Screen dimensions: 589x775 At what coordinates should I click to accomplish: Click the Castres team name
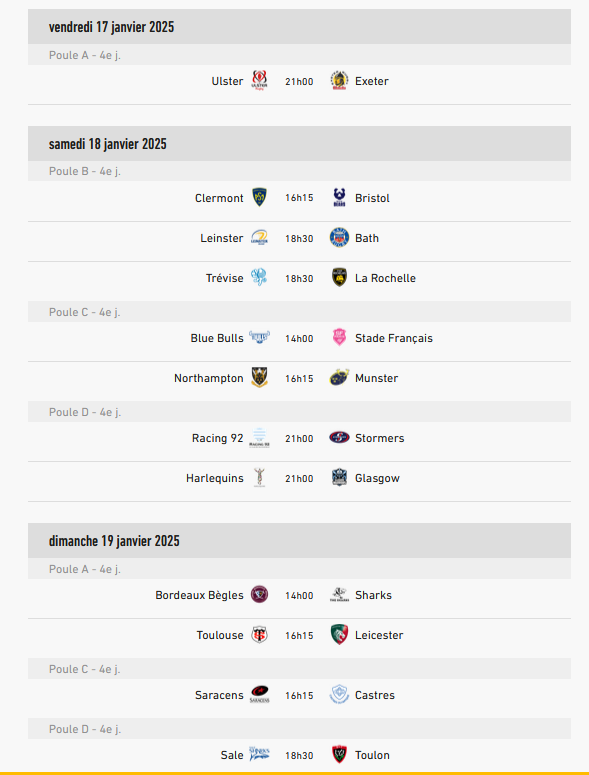click(x=375, y=695)
